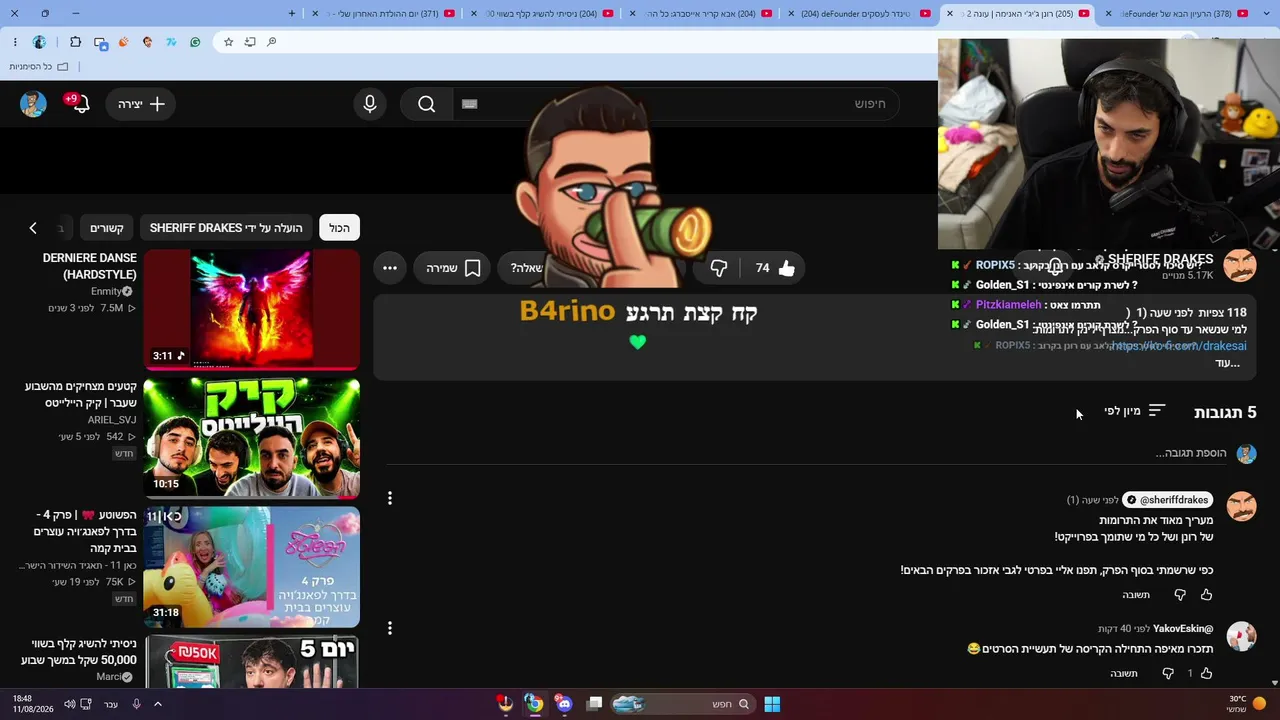Open the sort comments dropdown

[1135, 411]
